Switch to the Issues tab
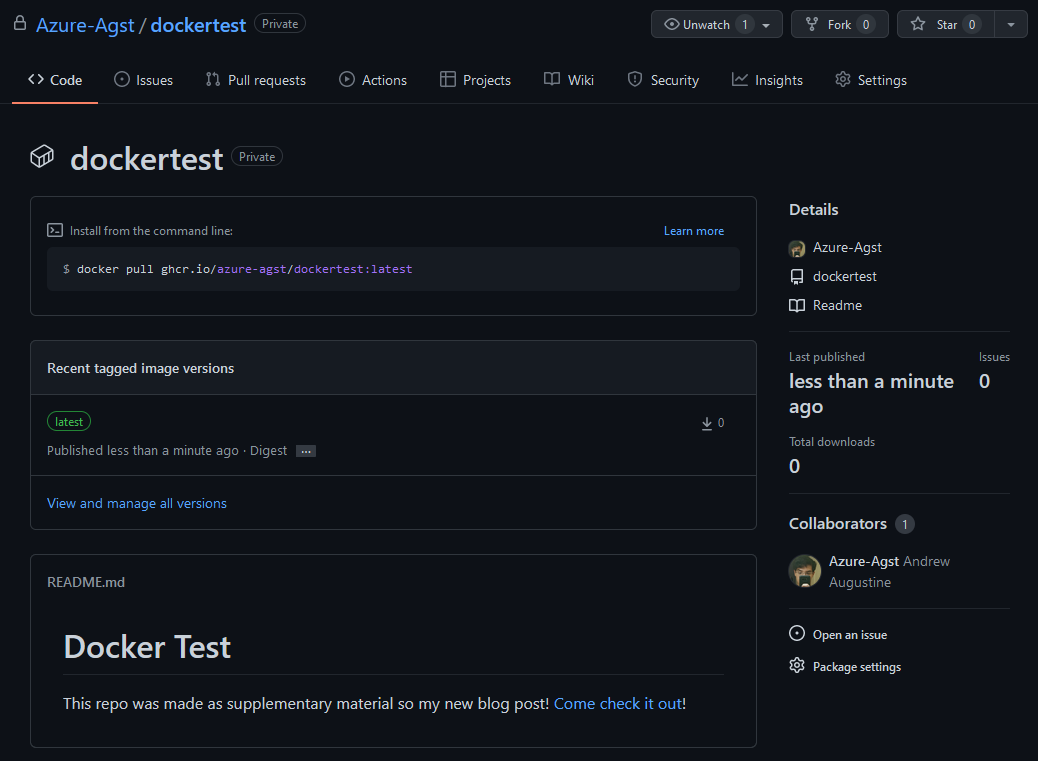1038x761 pixels. 144,80
